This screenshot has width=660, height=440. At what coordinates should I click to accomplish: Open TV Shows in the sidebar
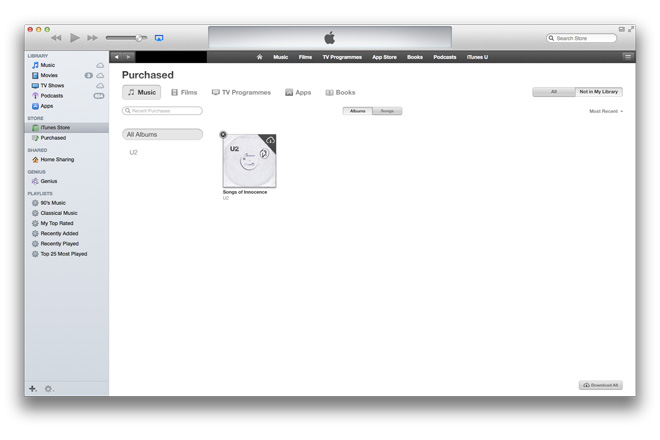point(52,85)
